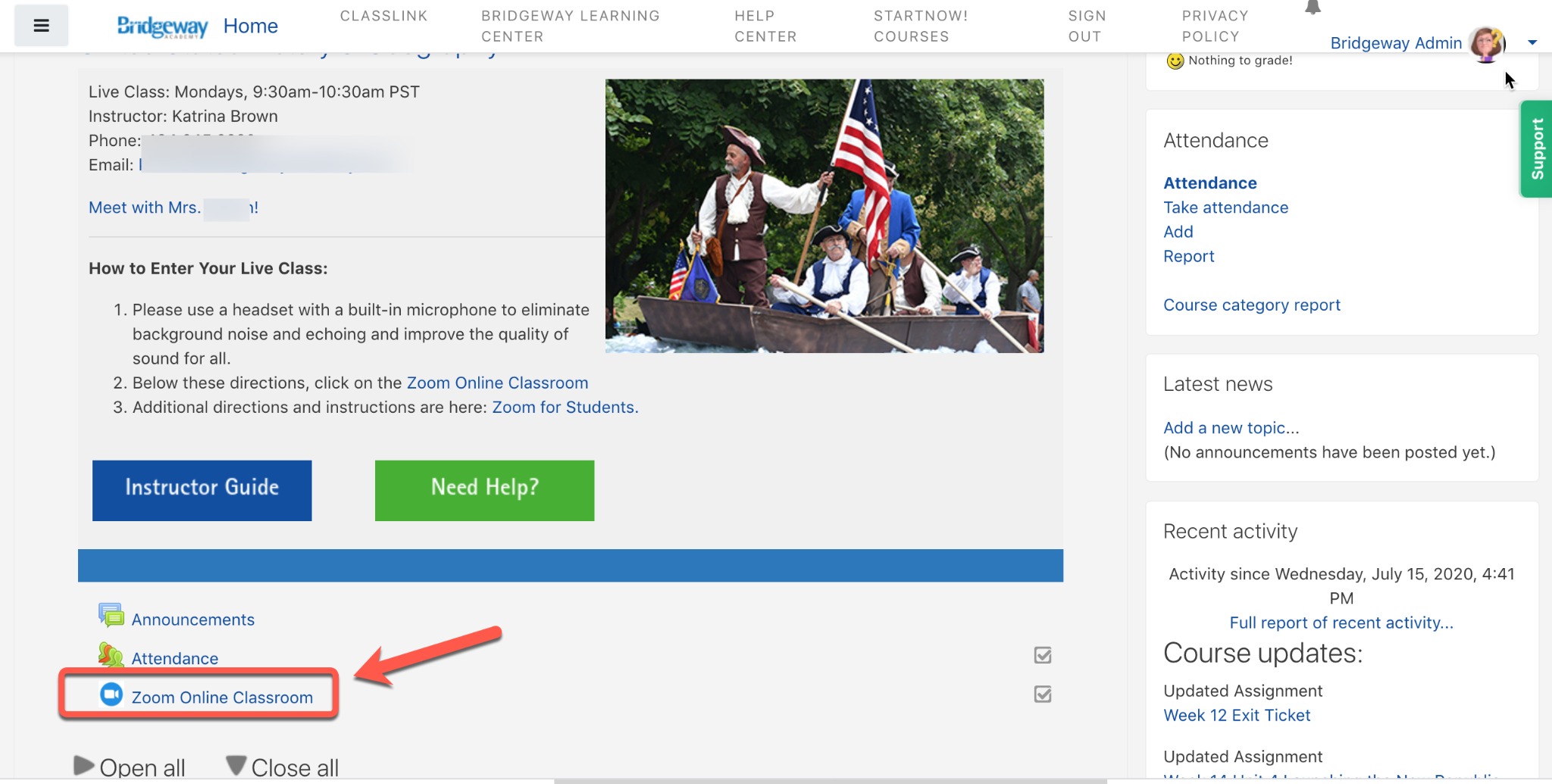The image size is (1552, 784).
Task: Click the 'Instructor: Katrina Brown' text
Action: pos(183,116)
